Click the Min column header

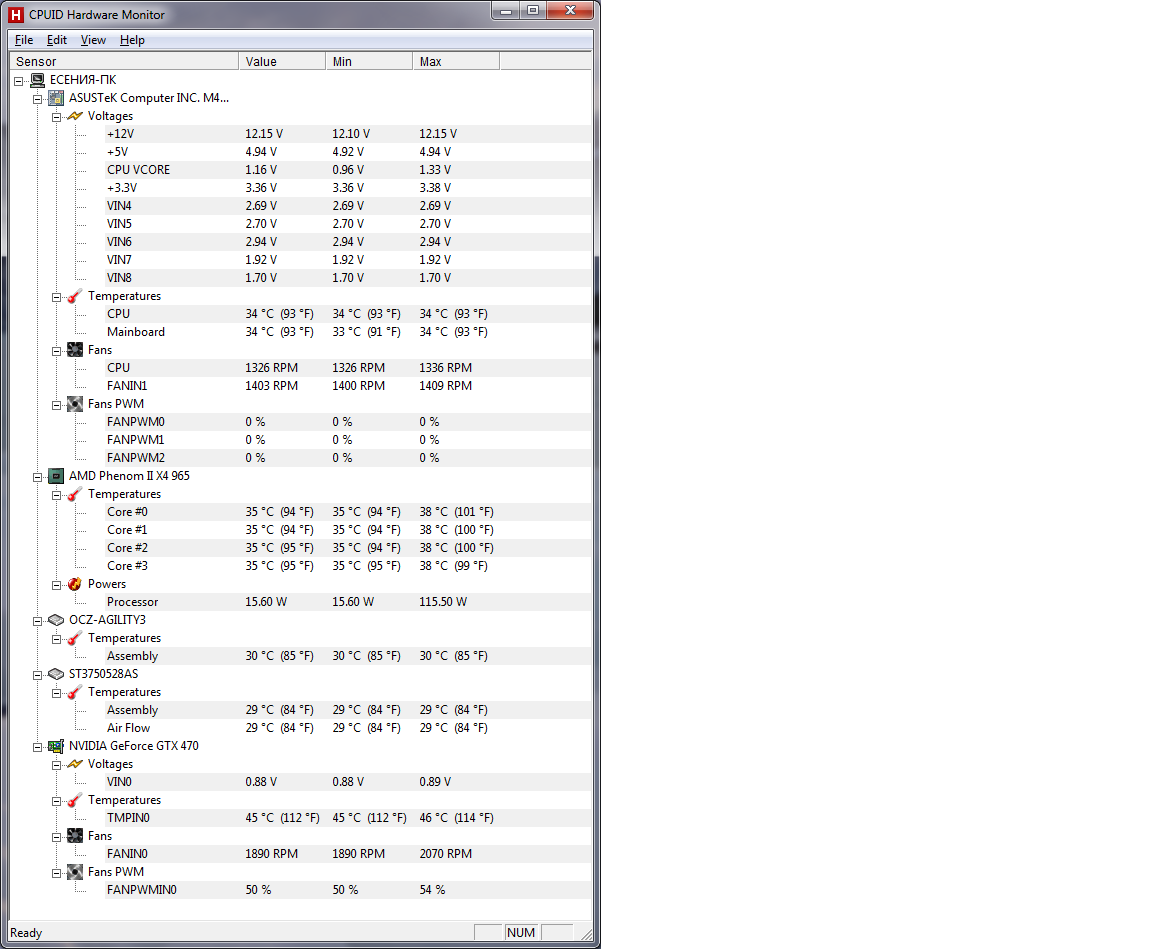(x=369, y=61)
